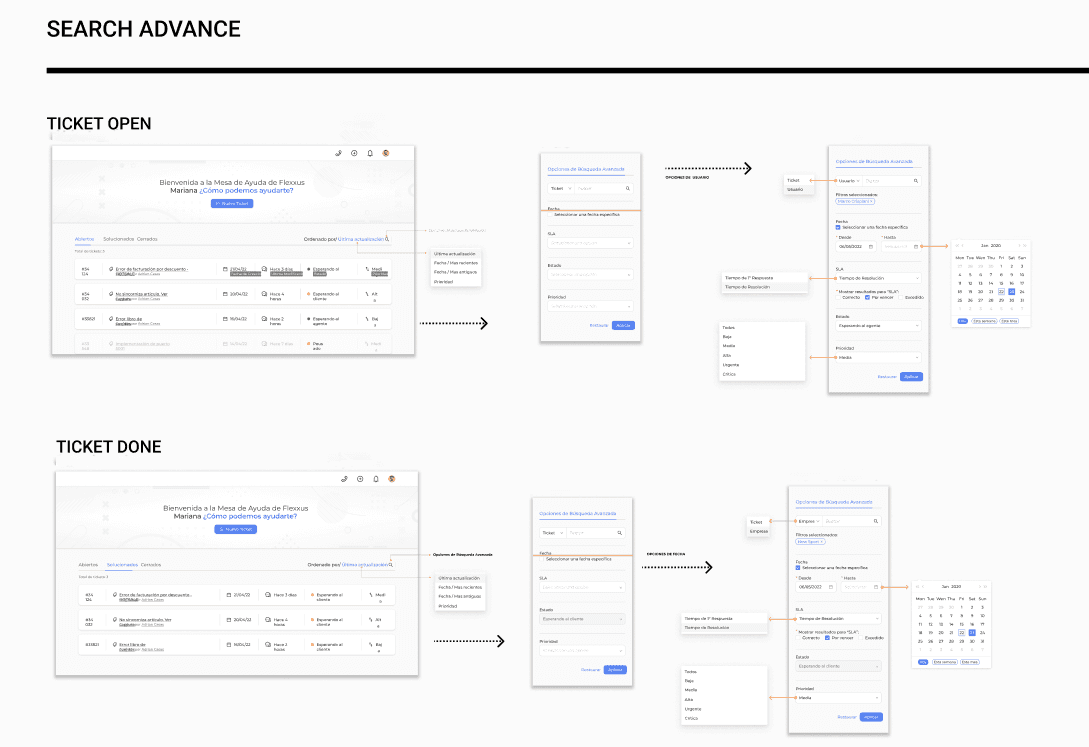Remove filter chip in Ticket Open expanded panel
1089x747 pixels.
pyautogui.click(x=872, y=201)
